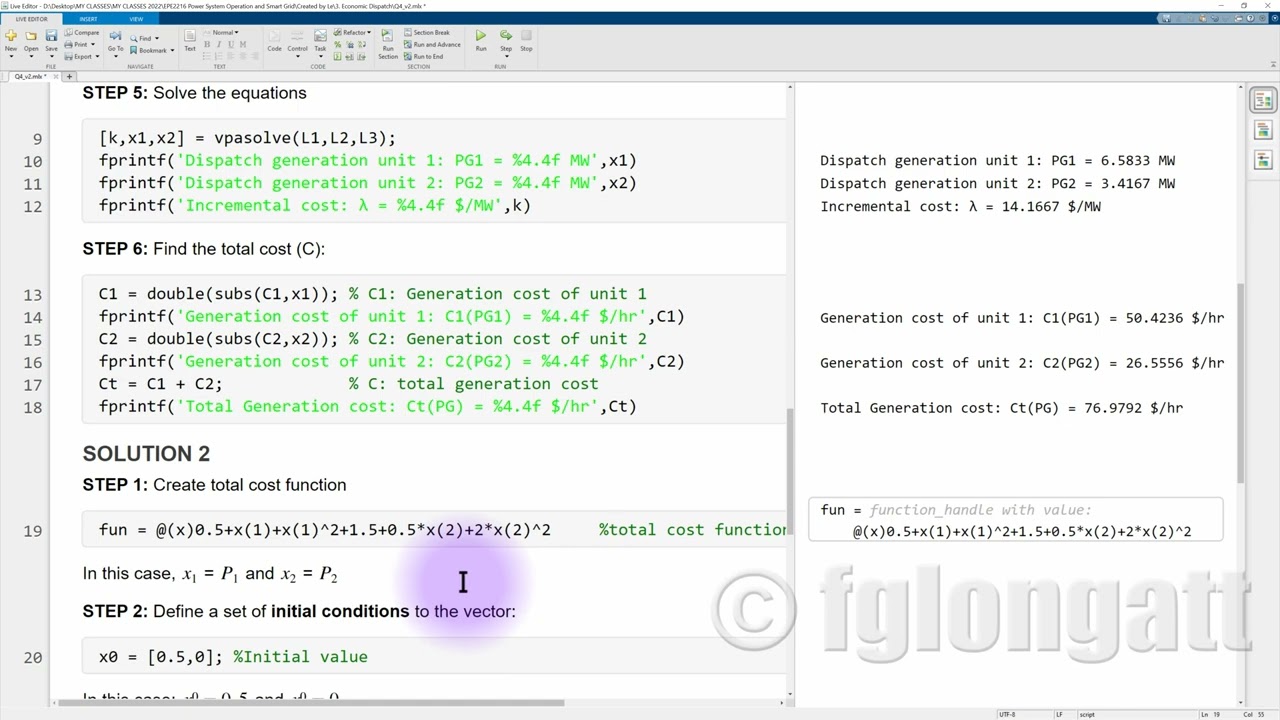Viewport: 1280px width, 720px height.
Task: Switch to the LIVE EDITOR ribbon tab
Action: pos(31,19)
